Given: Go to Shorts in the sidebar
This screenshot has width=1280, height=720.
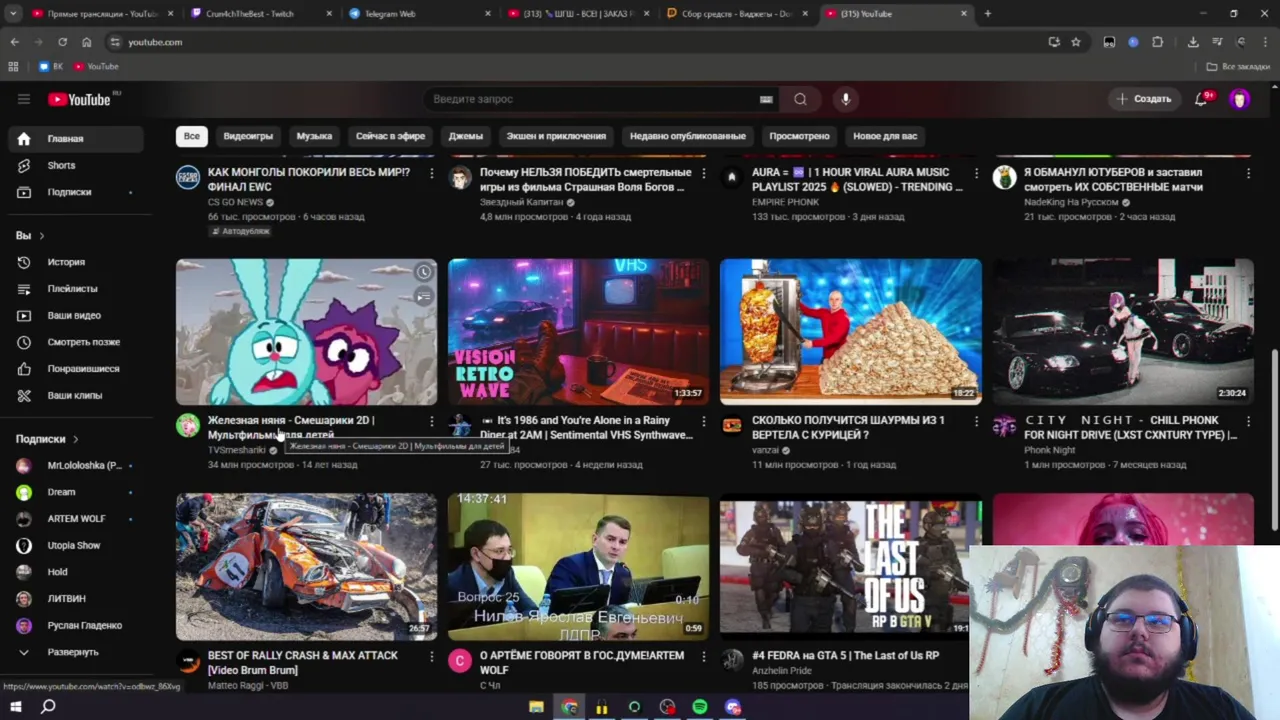Looking at the screenshot, I should click(x=76, y=165).
